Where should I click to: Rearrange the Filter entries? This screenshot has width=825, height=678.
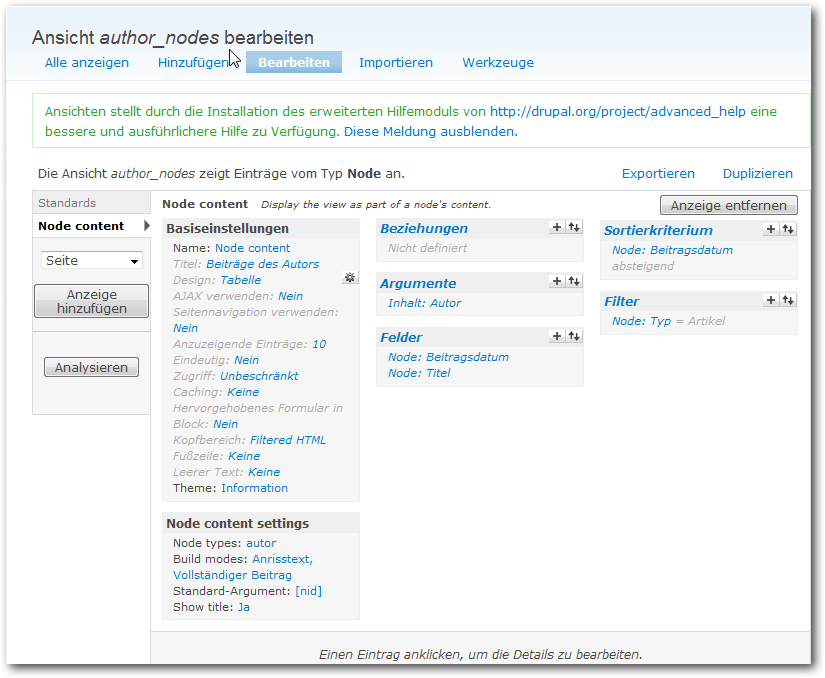(x=788, y=300)
